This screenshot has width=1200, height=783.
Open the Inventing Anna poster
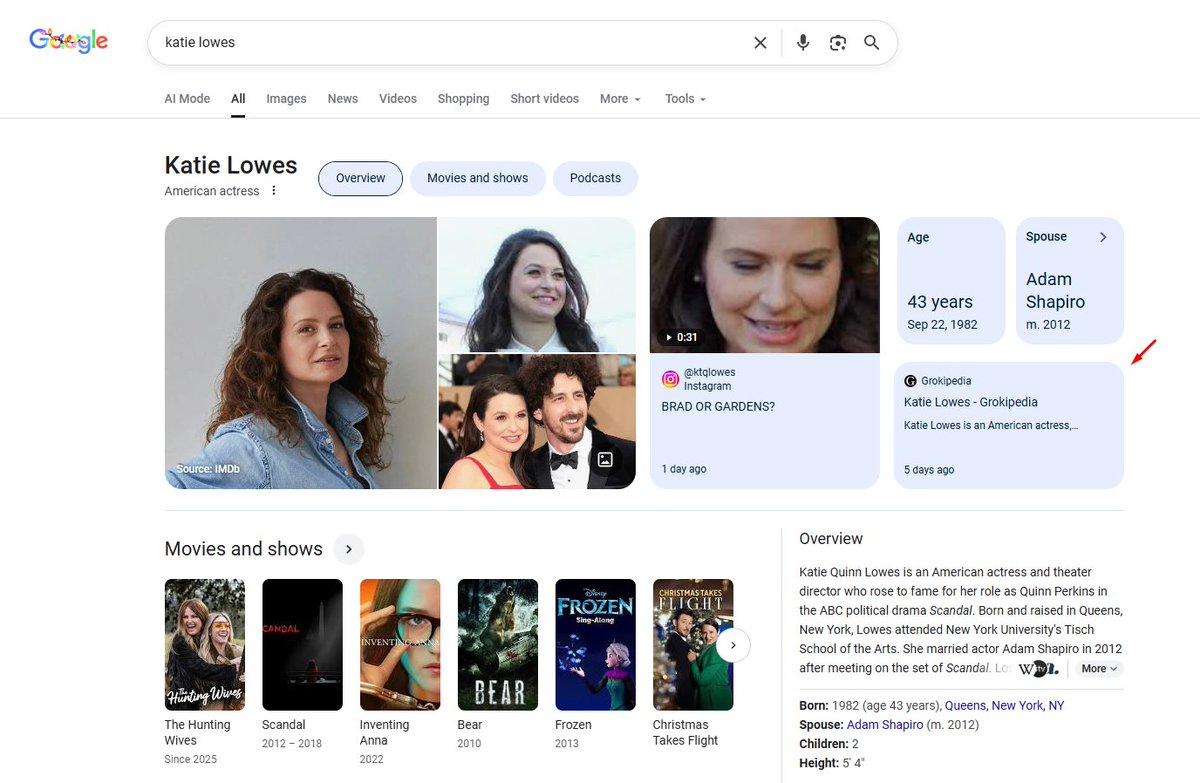coord(400,645)
